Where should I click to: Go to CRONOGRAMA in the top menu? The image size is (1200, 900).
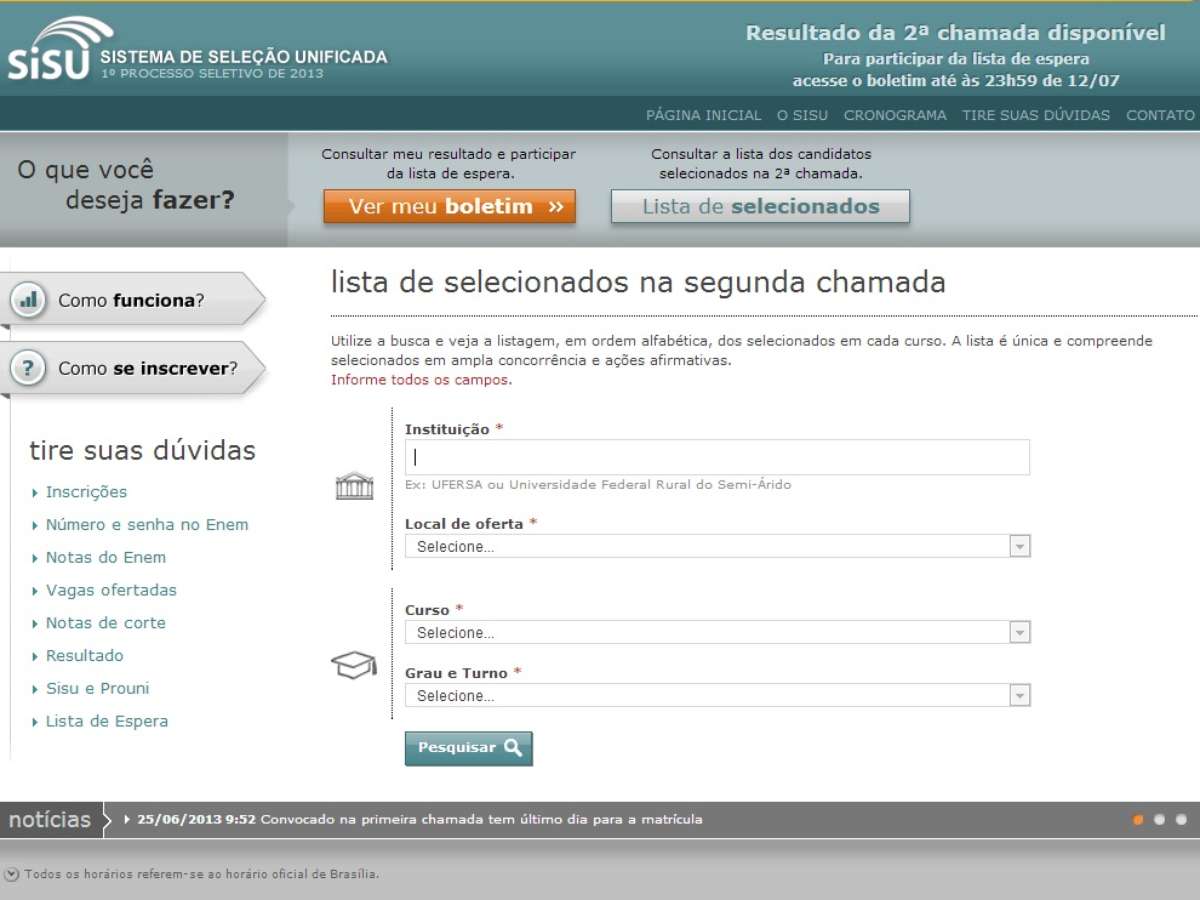tap(894, 115)
